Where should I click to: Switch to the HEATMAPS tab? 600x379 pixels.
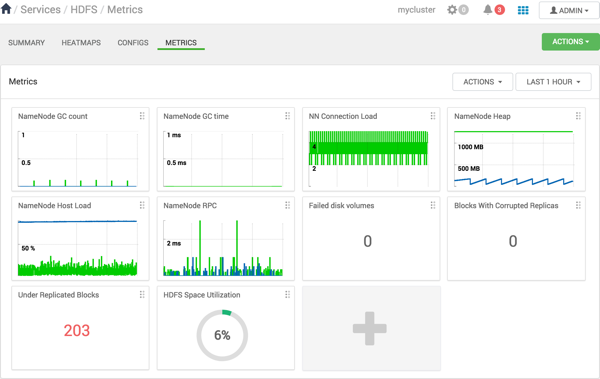(x=81, y=42)
